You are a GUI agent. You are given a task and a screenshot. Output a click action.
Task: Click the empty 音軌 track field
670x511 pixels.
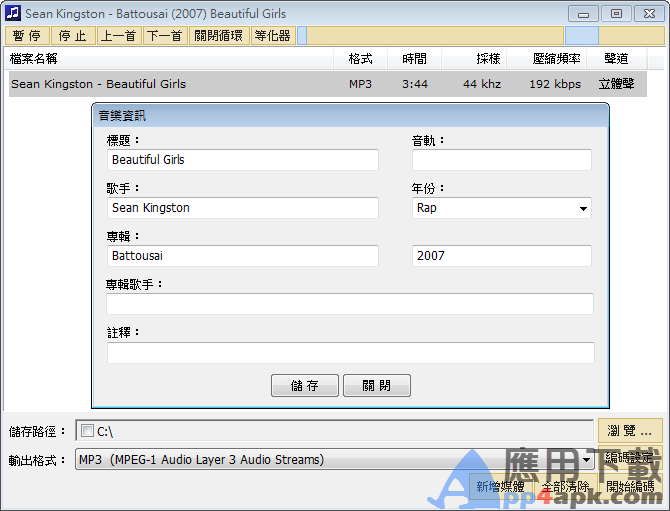[502, 160]
